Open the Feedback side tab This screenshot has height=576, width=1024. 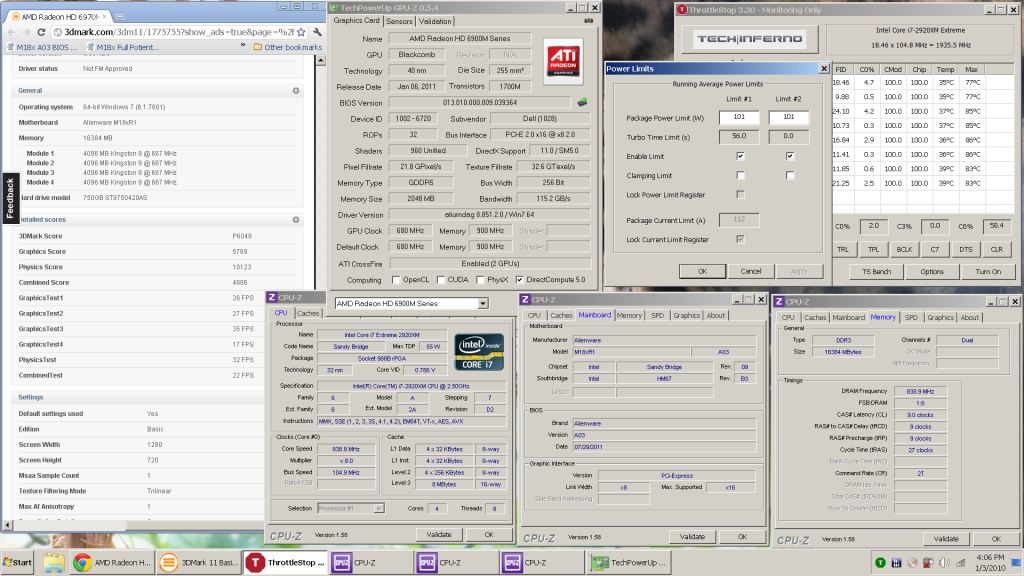pyautogui.click(x=10, y=199)
